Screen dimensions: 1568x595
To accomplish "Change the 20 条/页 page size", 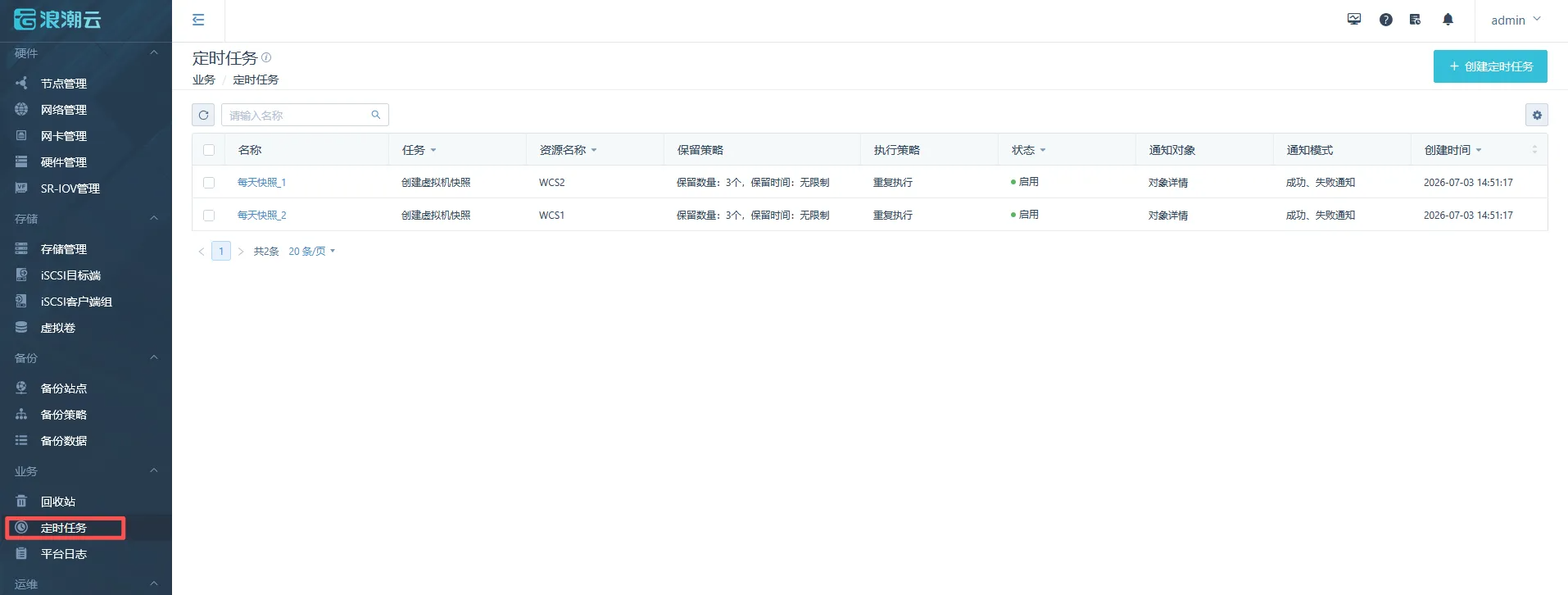I will (312, 251).
